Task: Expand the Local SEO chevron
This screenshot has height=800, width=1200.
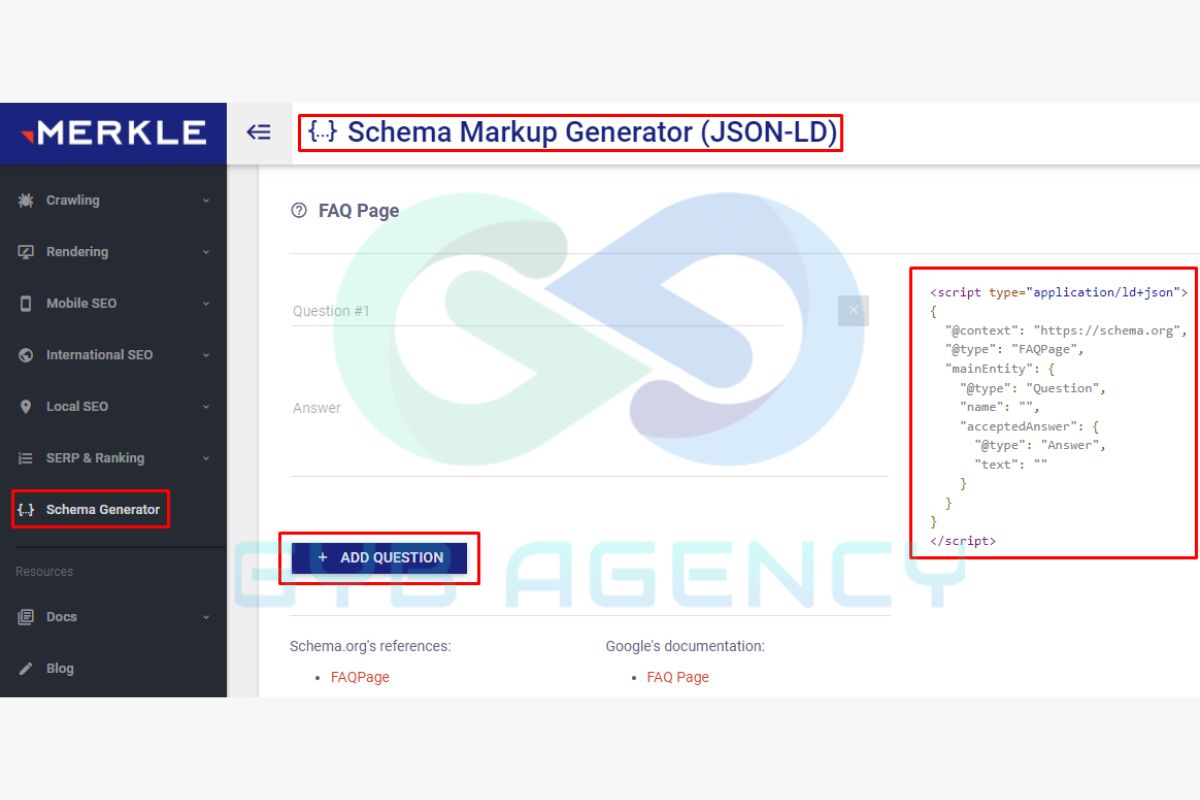Action: 206,406
